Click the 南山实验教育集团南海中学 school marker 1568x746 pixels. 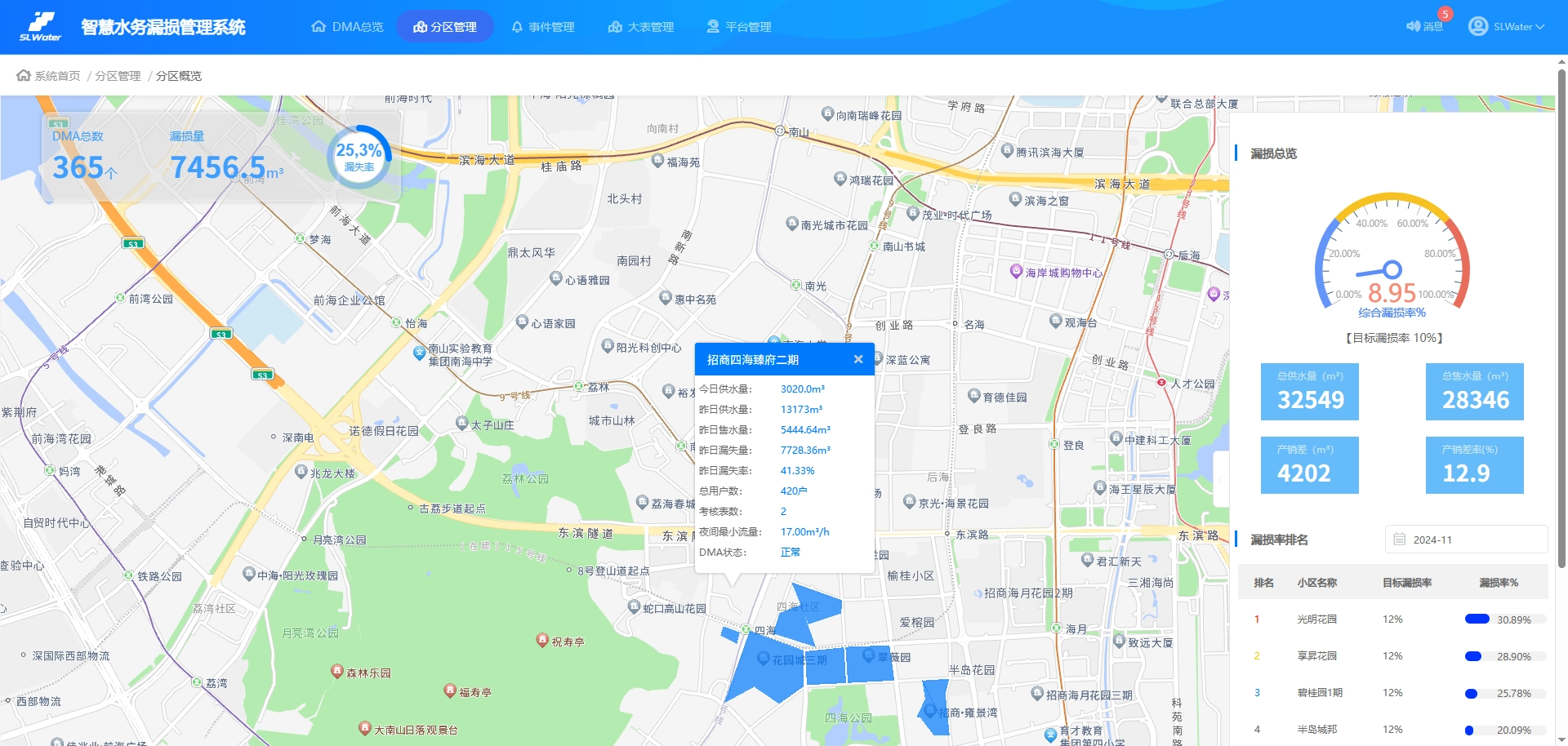(x=419, y=353)
